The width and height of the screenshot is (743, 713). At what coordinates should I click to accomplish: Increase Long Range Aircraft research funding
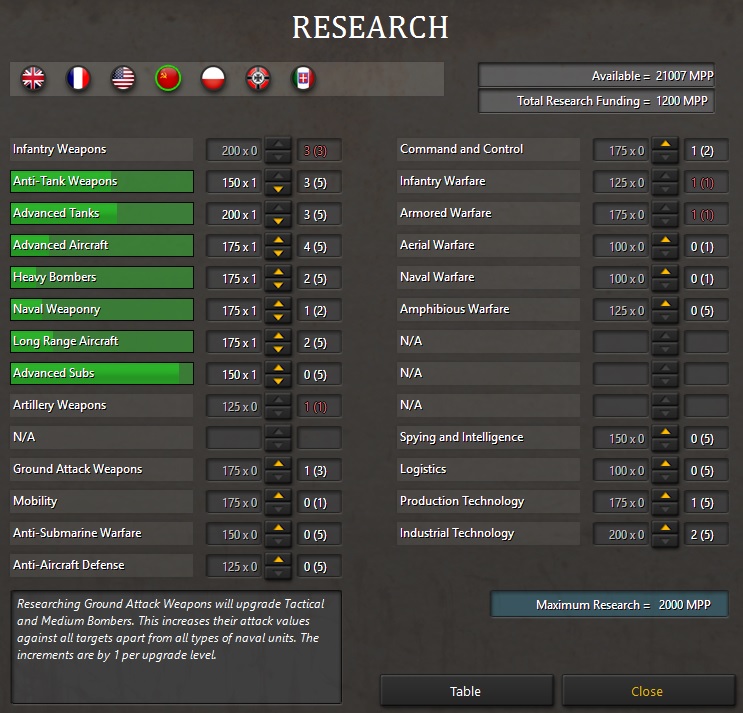coord(279,336)
